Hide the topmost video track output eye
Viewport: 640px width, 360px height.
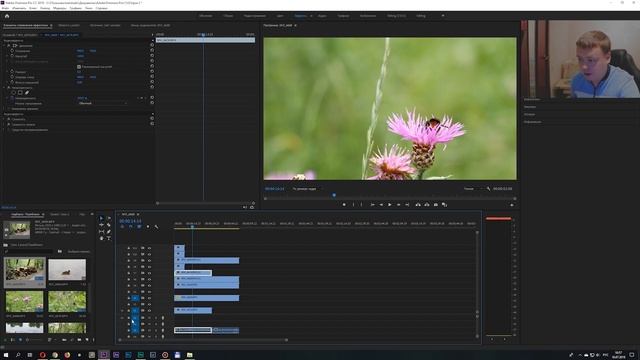pyautogui.click(x=149, y=248)
